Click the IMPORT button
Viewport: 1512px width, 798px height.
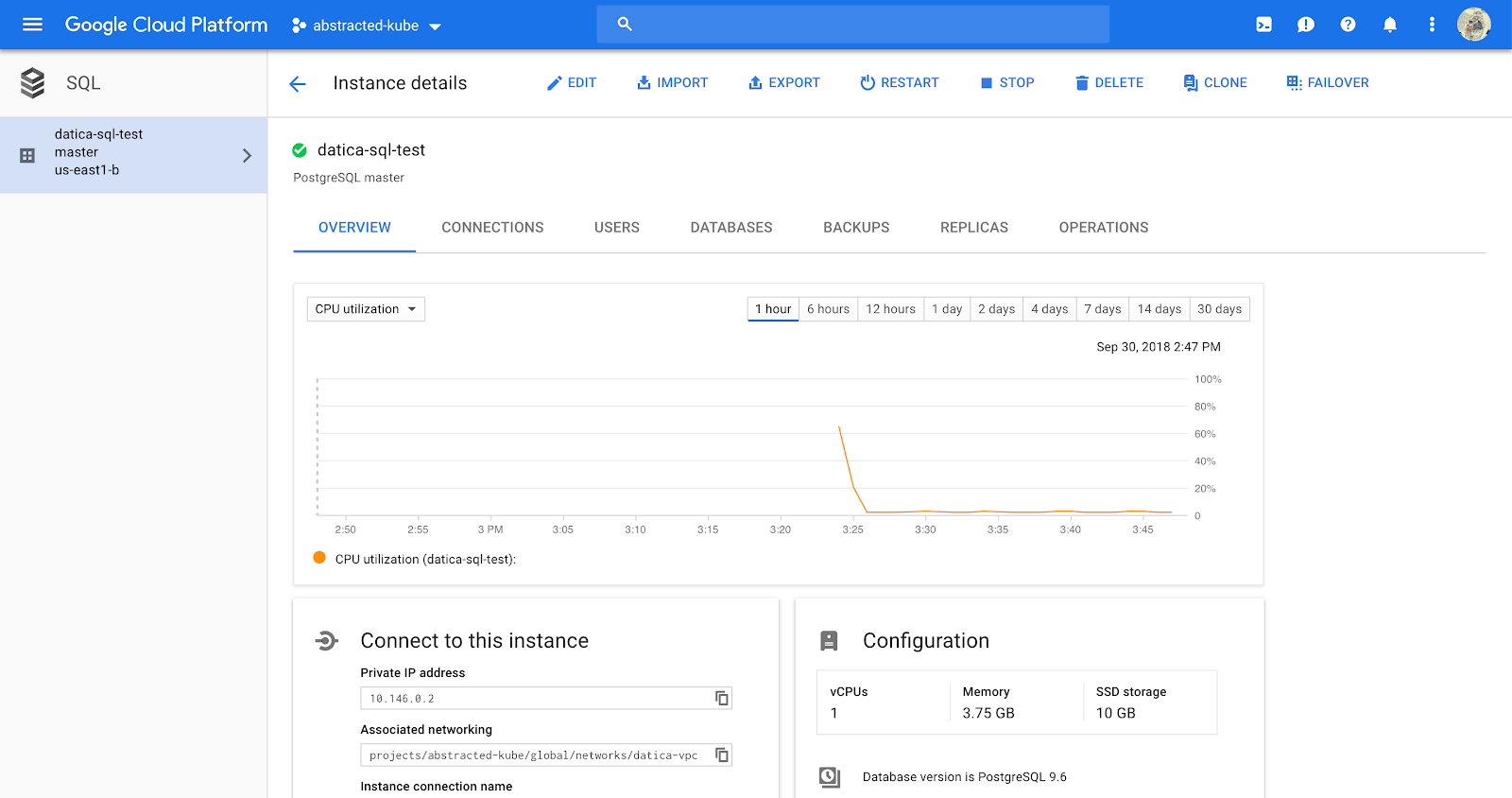[x=672, y=83]
